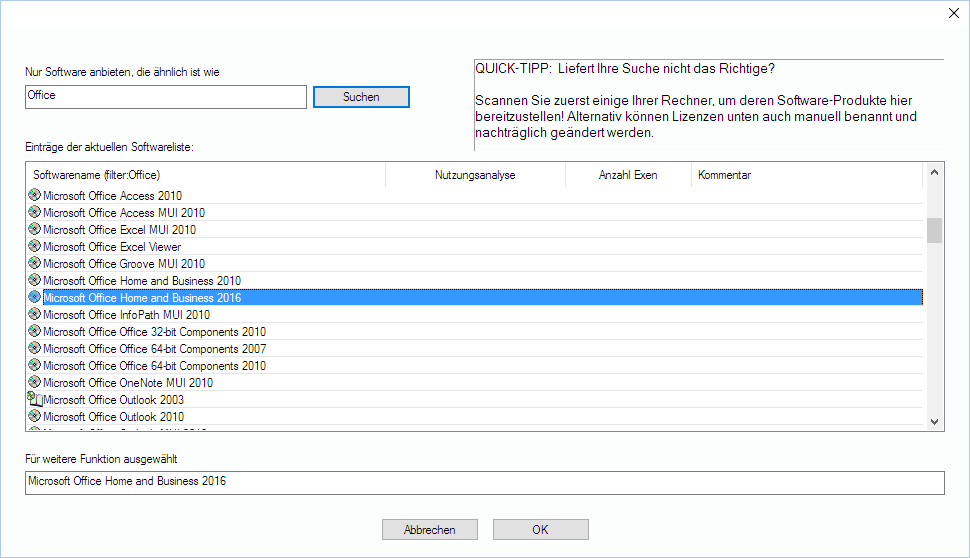This screenshot has width=970, height=558.
Task: Click the document icon beside Microsoft Office Outlook 2003
Action: pyautogui.click(x=35, y=399)
